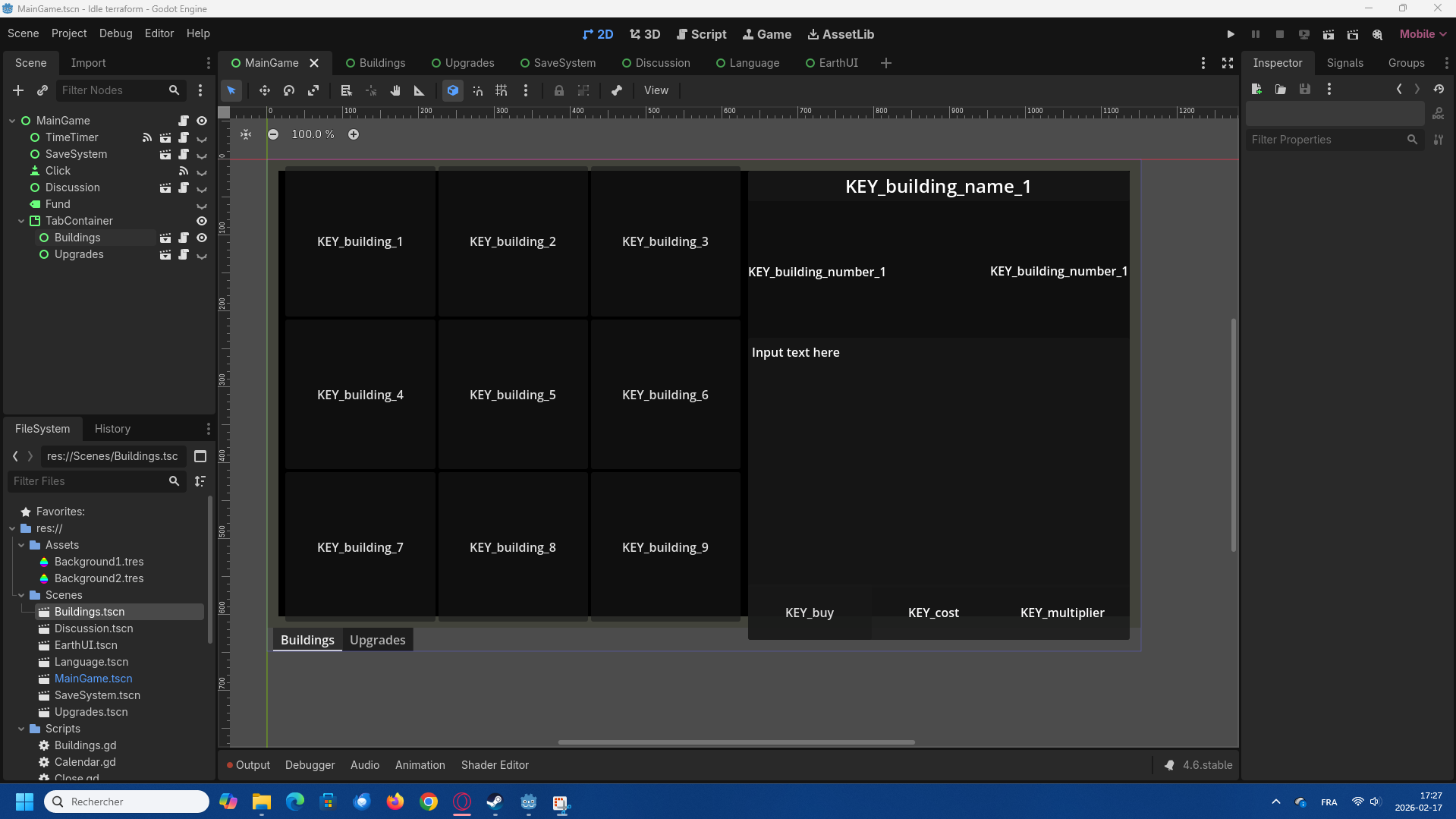Toggle grid snapping in the toolbar

pos(502,90)
